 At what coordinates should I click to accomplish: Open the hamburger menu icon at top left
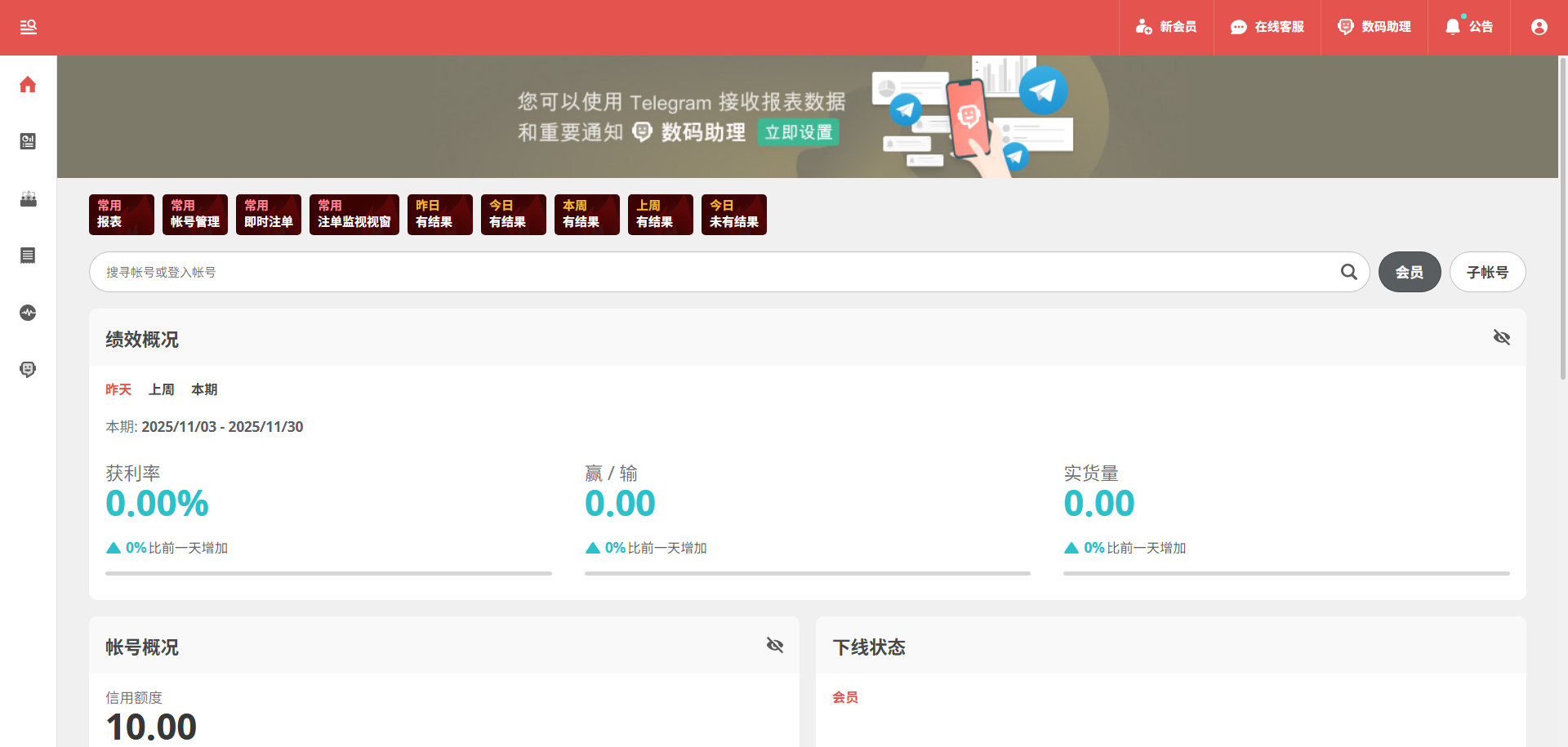29,27
